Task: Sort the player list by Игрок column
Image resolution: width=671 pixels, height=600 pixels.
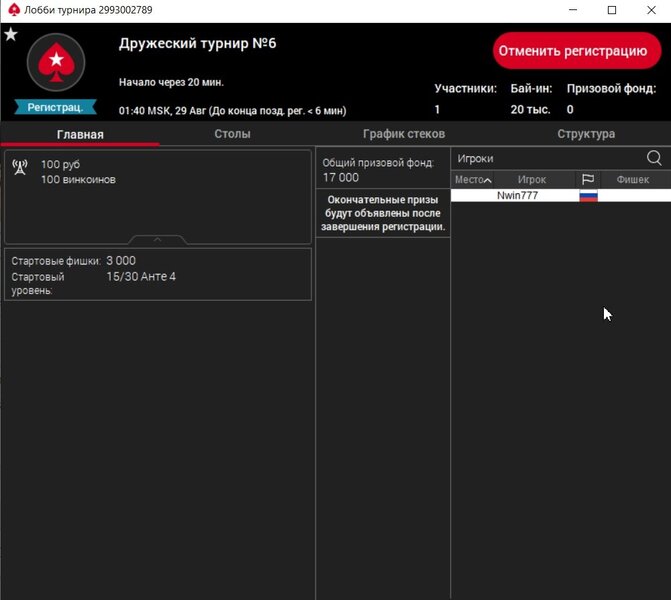Action: point(531,179)
